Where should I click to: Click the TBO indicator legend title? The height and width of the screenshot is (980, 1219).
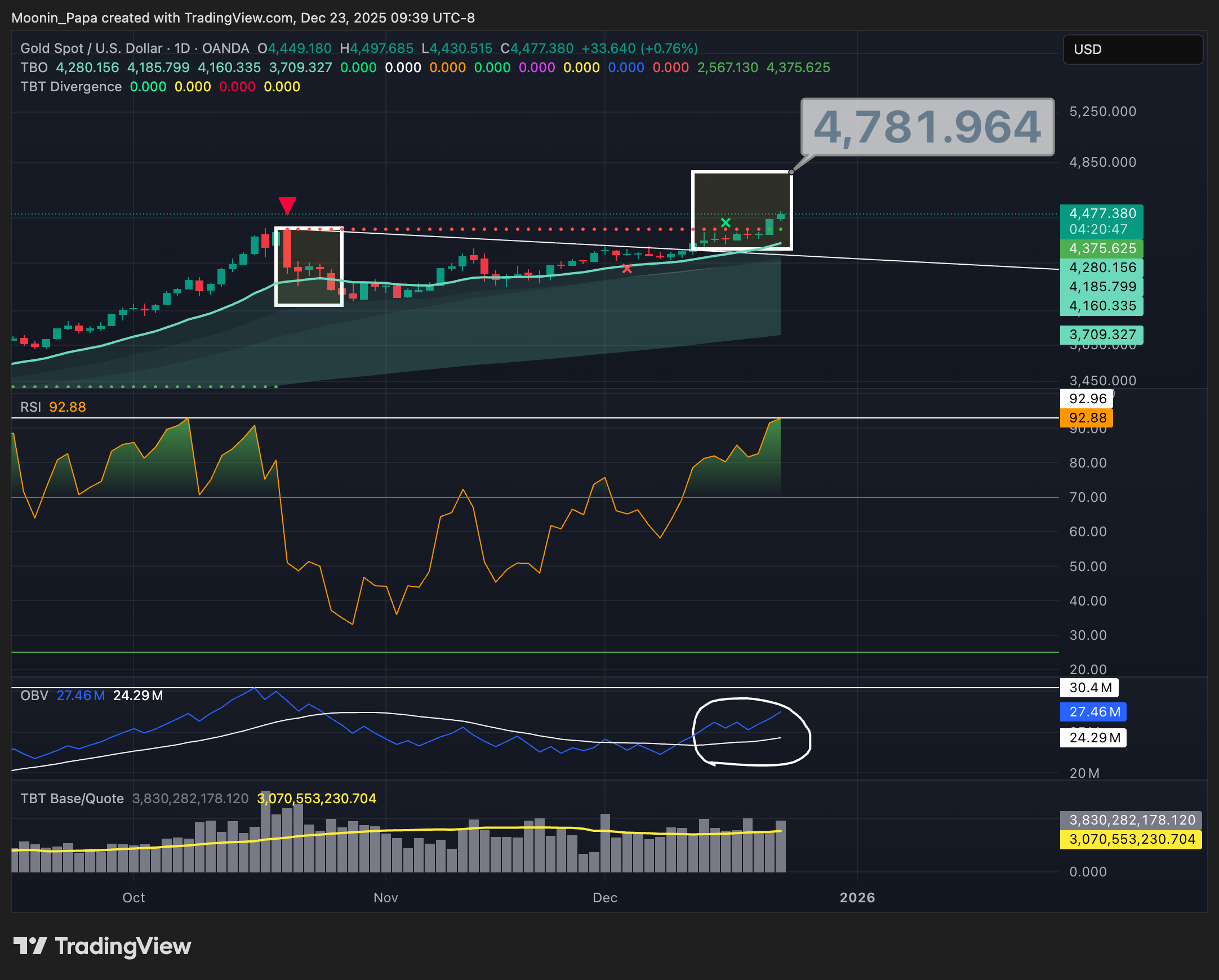coord(34,68)
